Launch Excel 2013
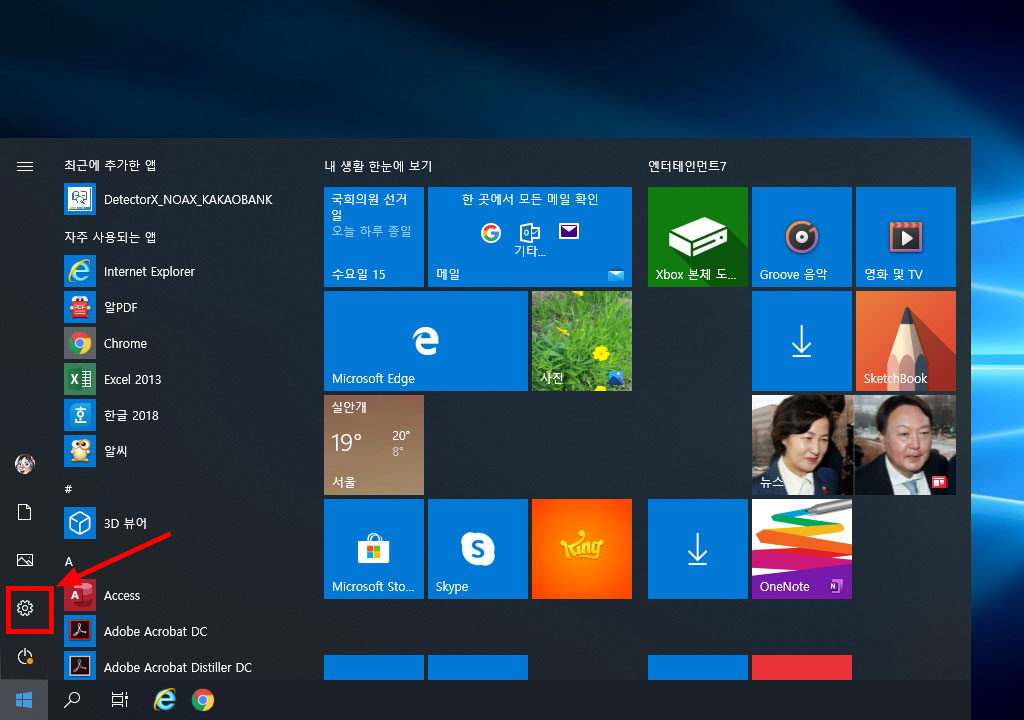Screen dimensions: 1024x720 178,379
